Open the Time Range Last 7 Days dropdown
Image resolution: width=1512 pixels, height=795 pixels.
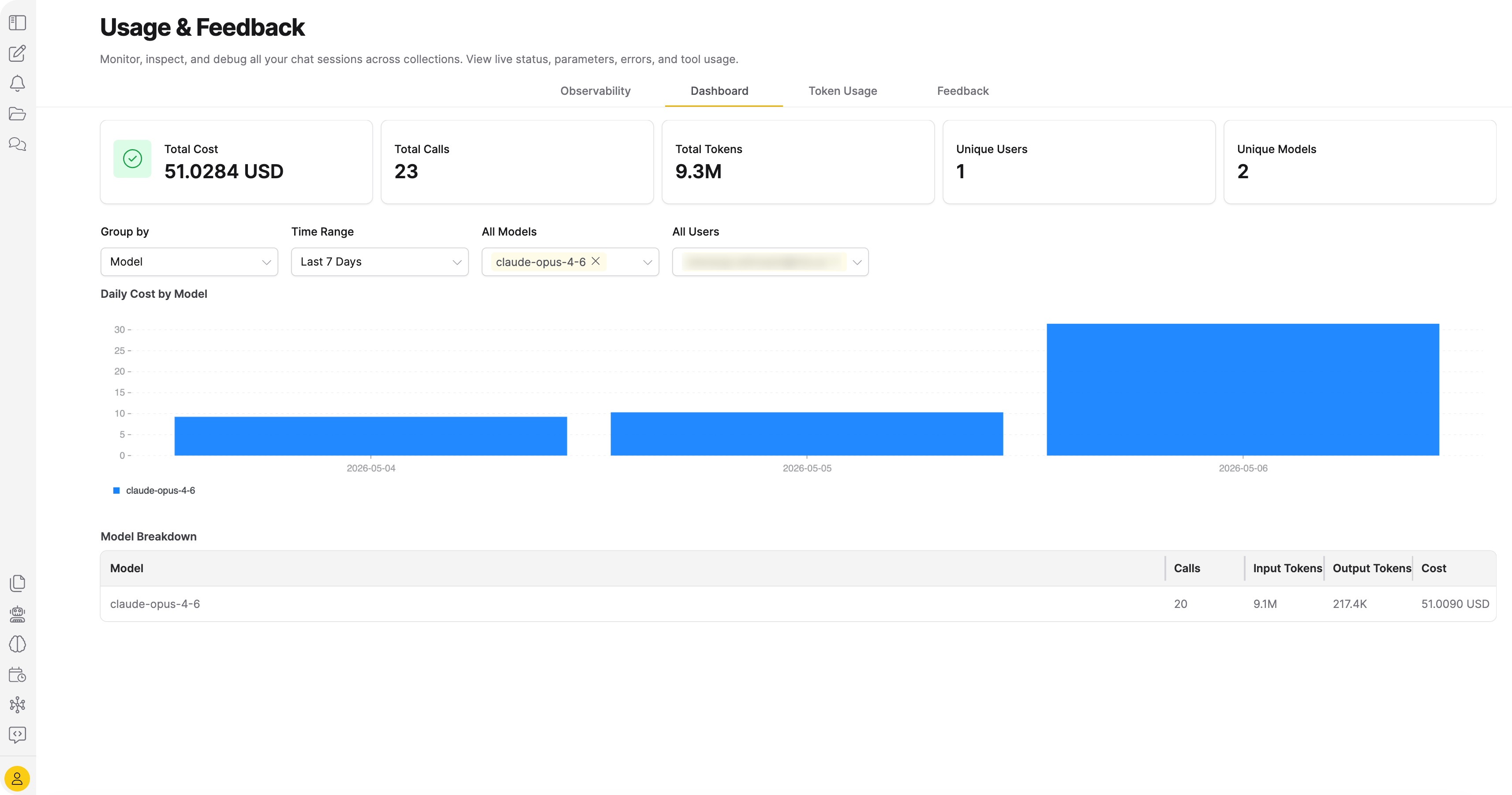[x=380, y=262]
